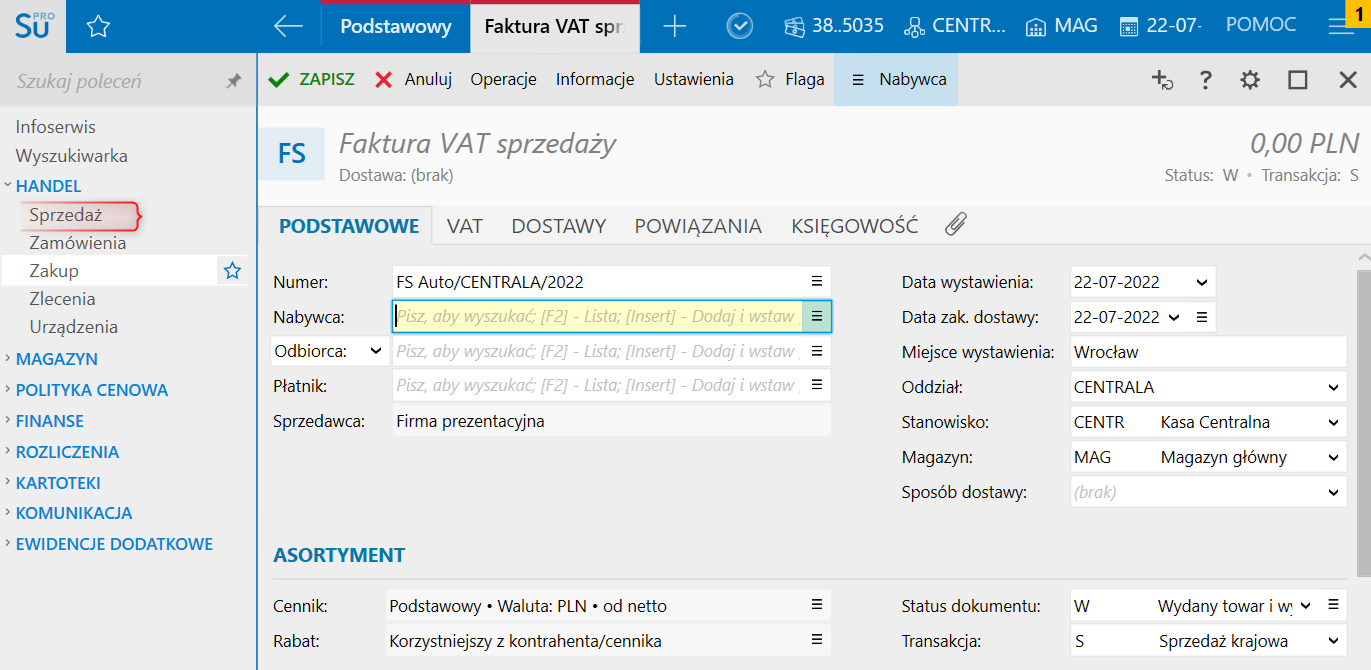Add Zakup to favorites with star
The width and height of the screenshot is (1371, 670).
tap(232, 270)
